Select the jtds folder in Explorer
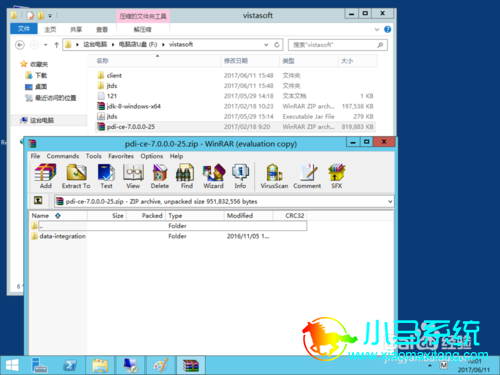This screenshot has height=375, width=500. [112, 86]
